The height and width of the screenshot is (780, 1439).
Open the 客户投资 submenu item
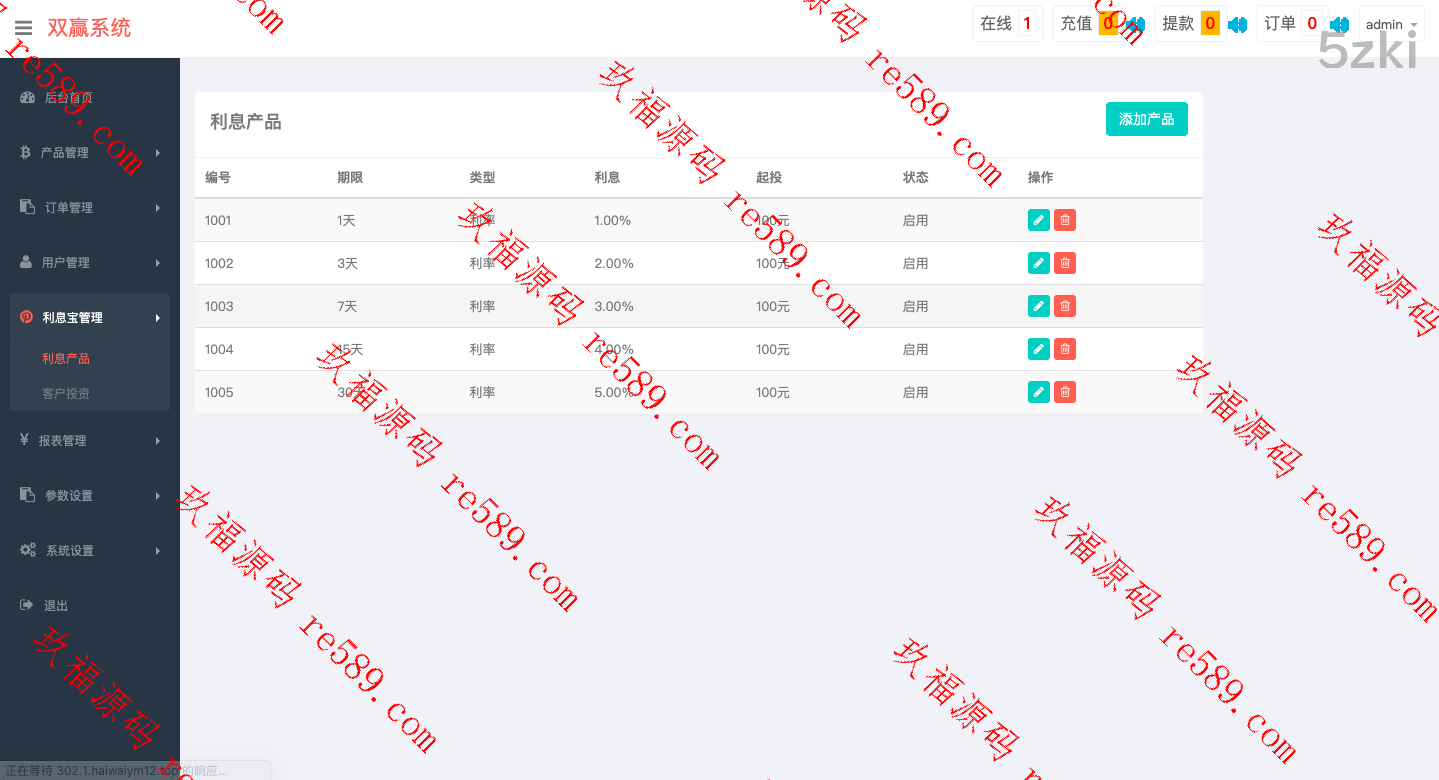(x=66, y=394)
